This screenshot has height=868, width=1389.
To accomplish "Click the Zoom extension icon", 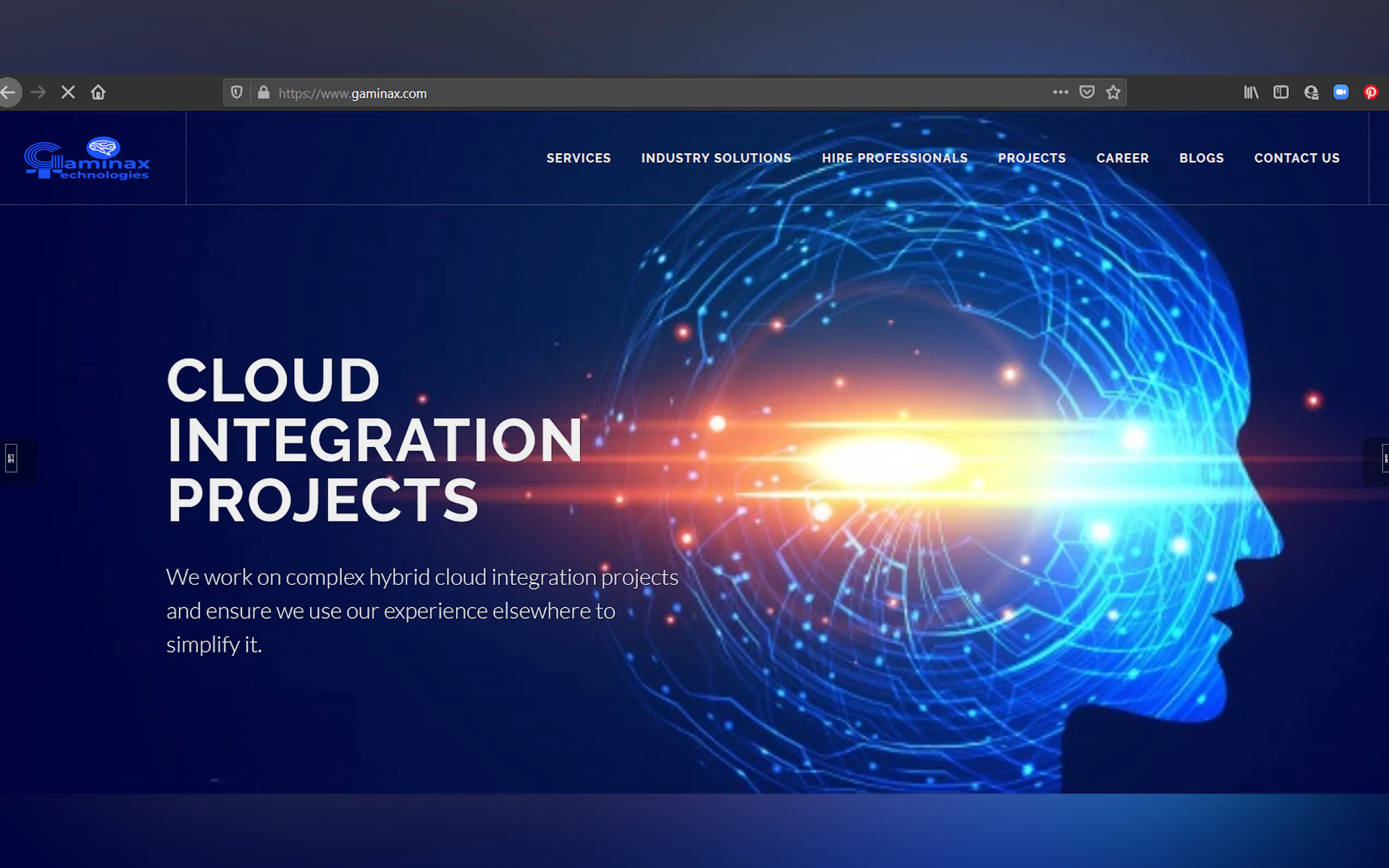I will pyautogui.click(x=1340, y=92).
